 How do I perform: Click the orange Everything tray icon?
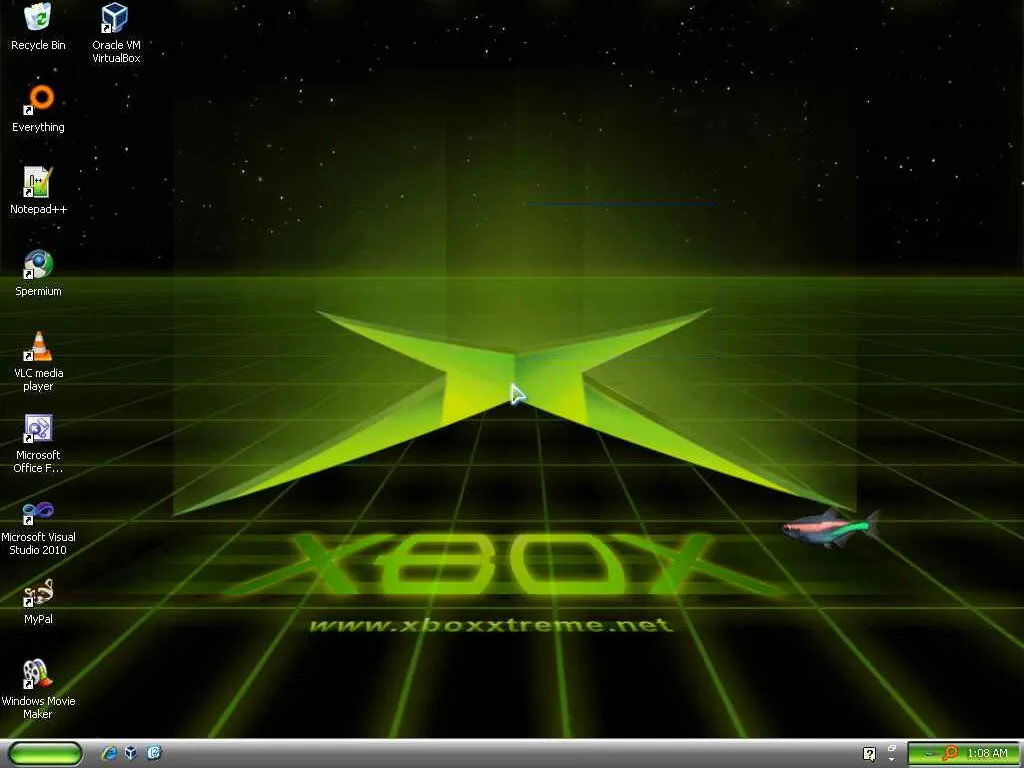[x=951, y=754]
